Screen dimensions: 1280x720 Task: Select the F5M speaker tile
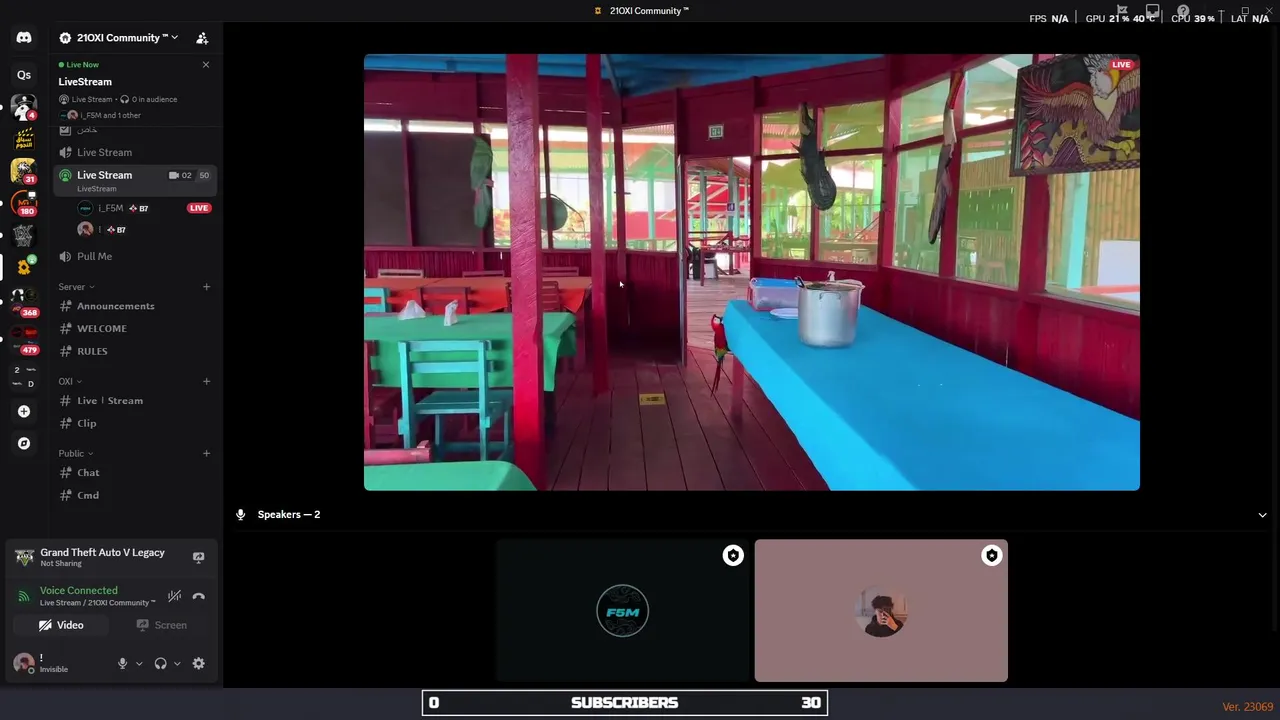[623, 611]
